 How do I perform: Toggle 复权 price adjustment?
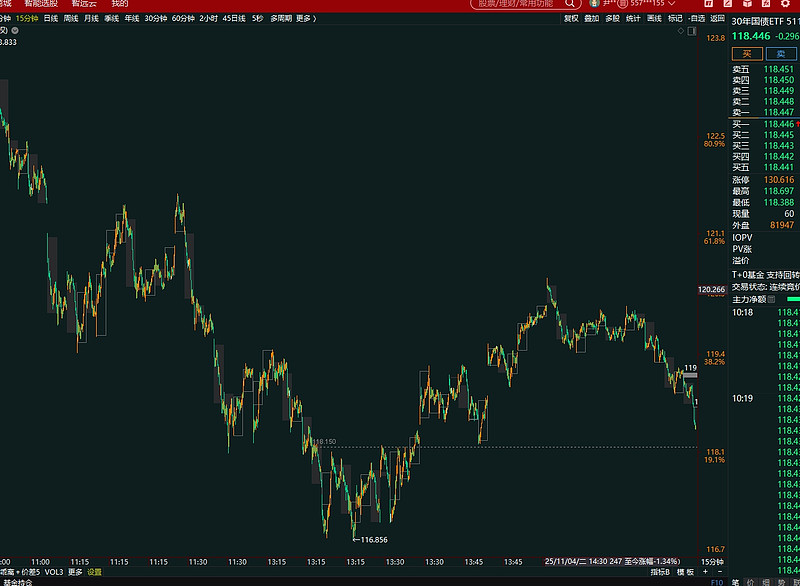tap(571, 18)
